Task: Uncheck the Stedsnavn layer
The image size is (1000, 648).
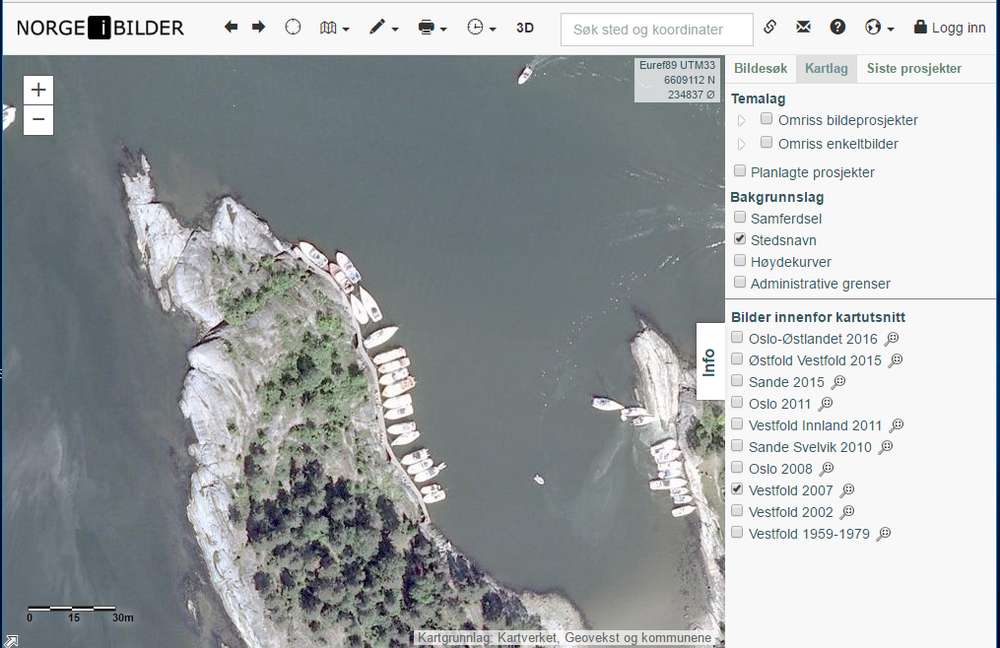Action: (x=740, y=239)
